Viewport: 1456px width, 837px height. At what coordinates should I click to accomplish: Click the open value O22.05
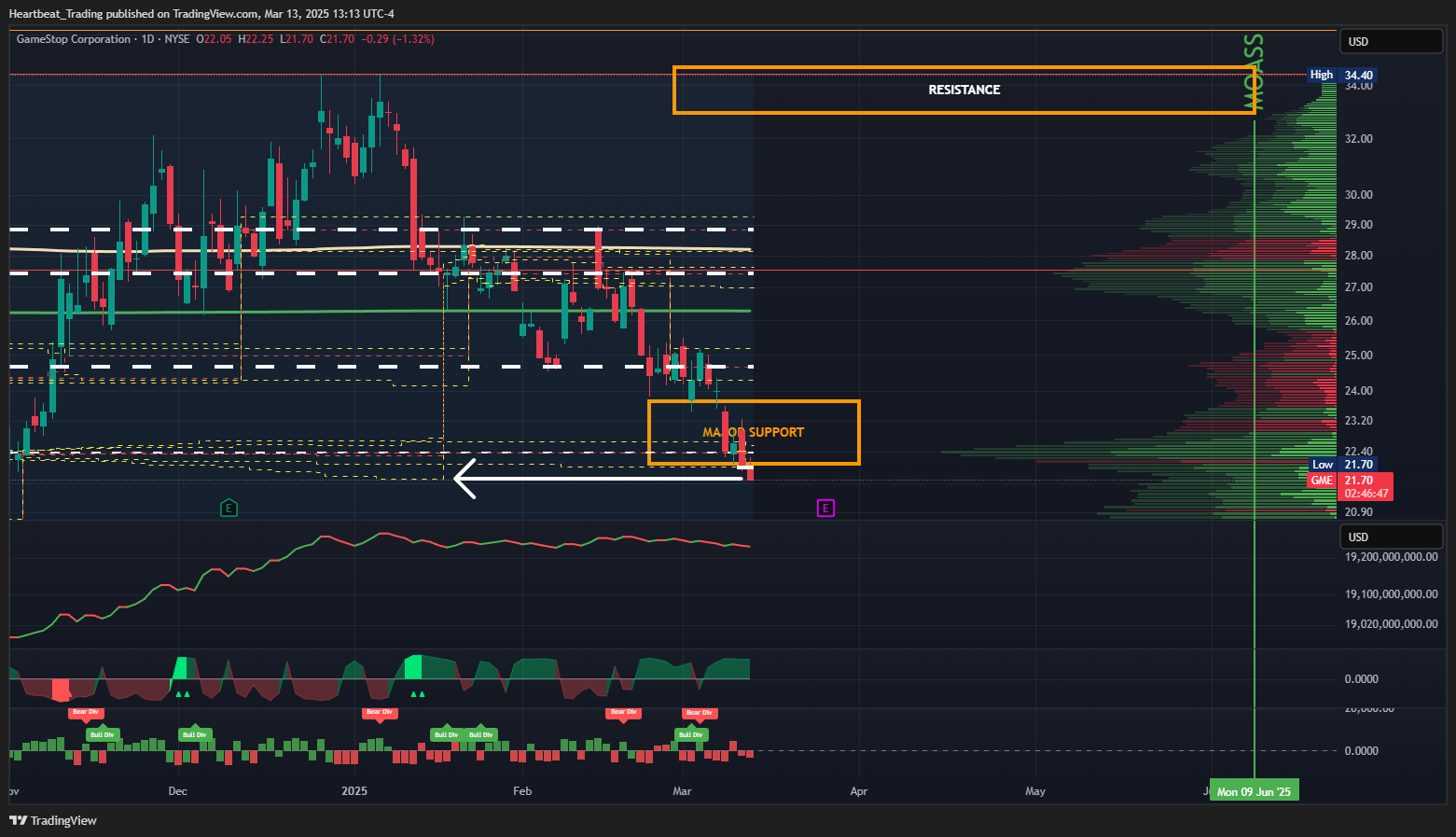tap(214, 39)
